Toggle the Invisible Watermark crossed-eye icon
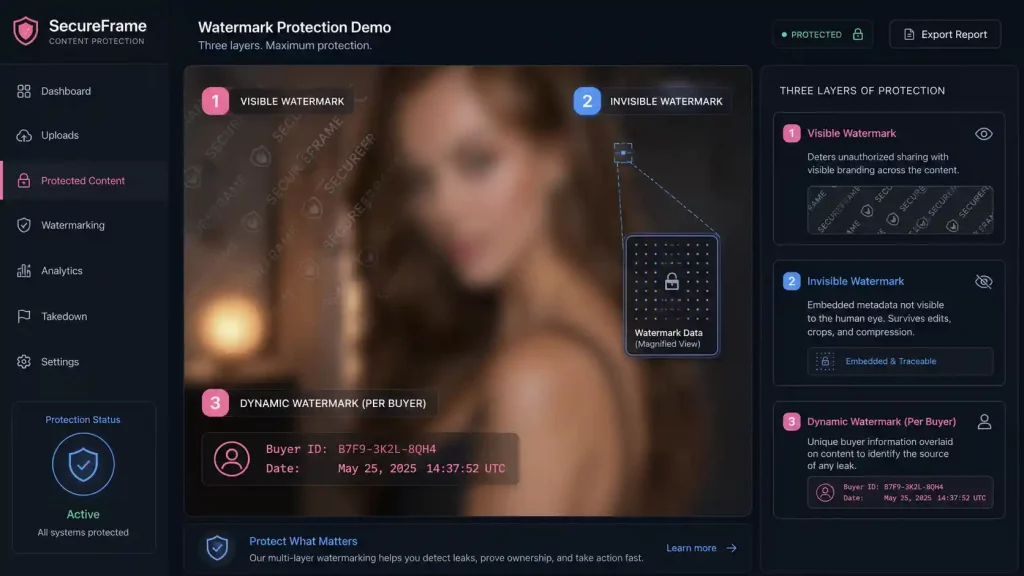Screen dimensions: 1024x576 [x=984, y=281]
